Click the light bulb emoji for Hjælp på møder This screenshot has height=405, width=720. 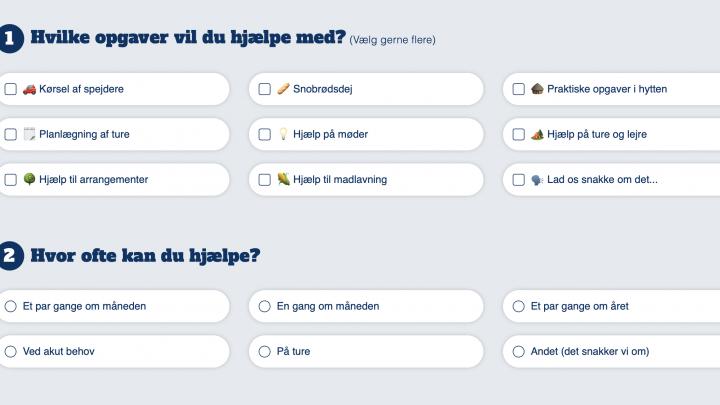(283, 134)
